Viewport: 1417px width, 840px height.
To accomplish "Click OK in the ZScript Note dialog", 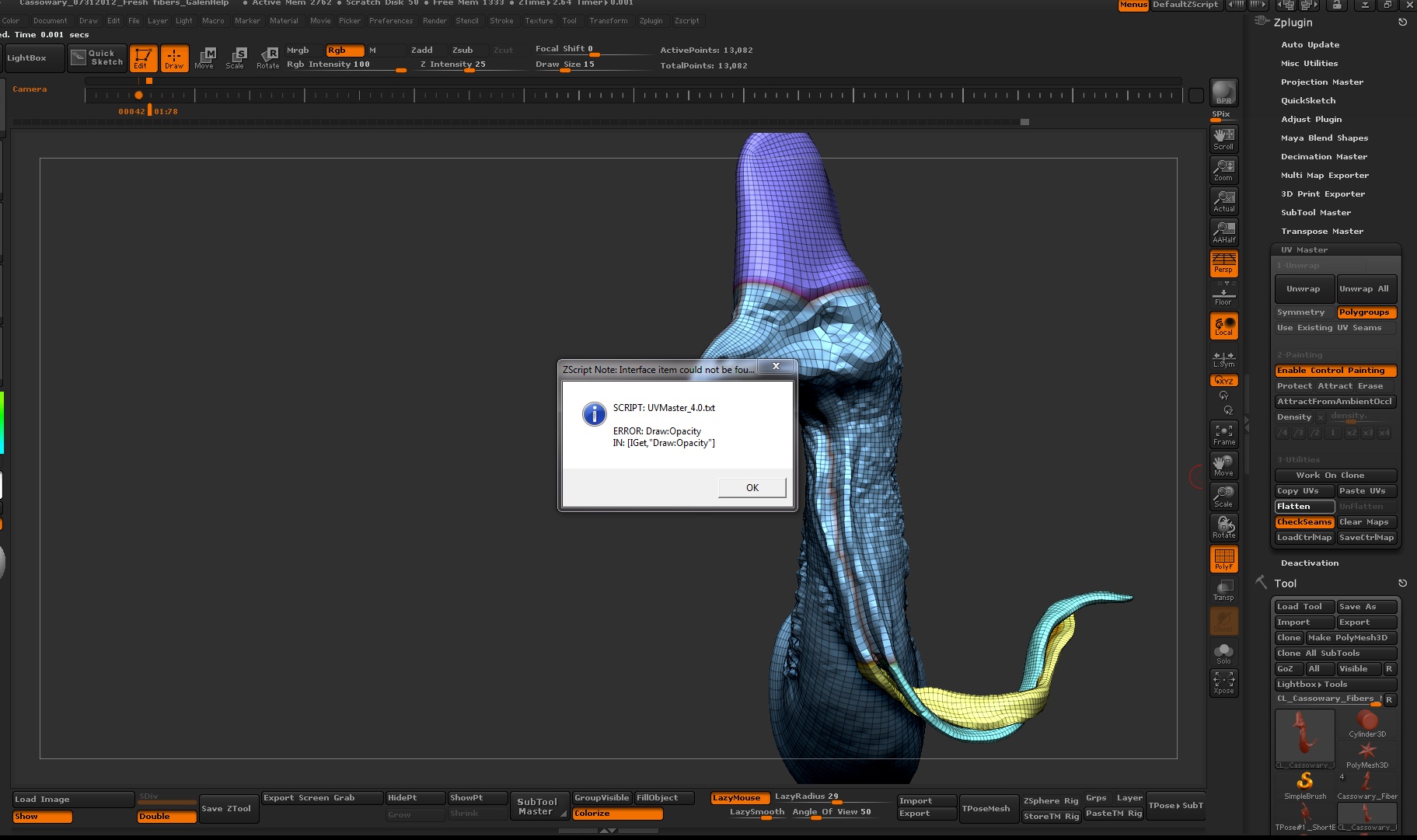I will click(x=752, y=487).
